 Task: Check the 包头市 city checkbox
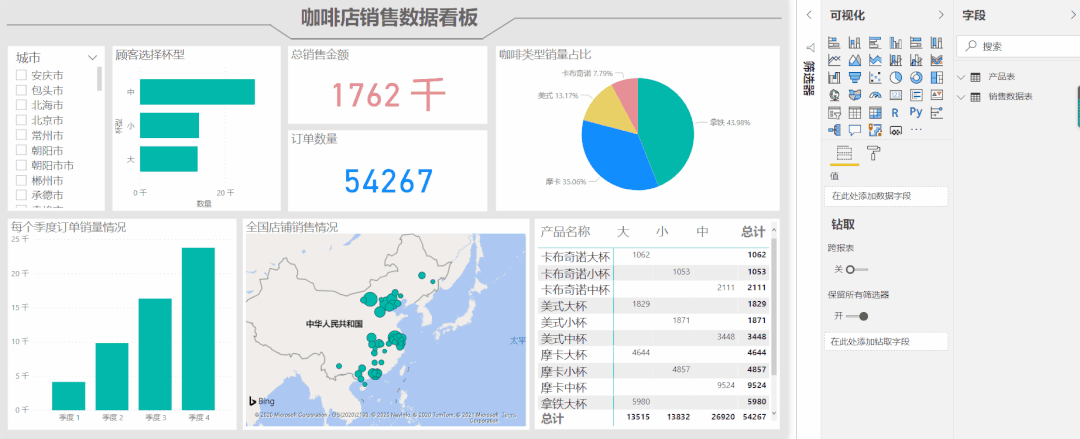(x=21, y=90)
